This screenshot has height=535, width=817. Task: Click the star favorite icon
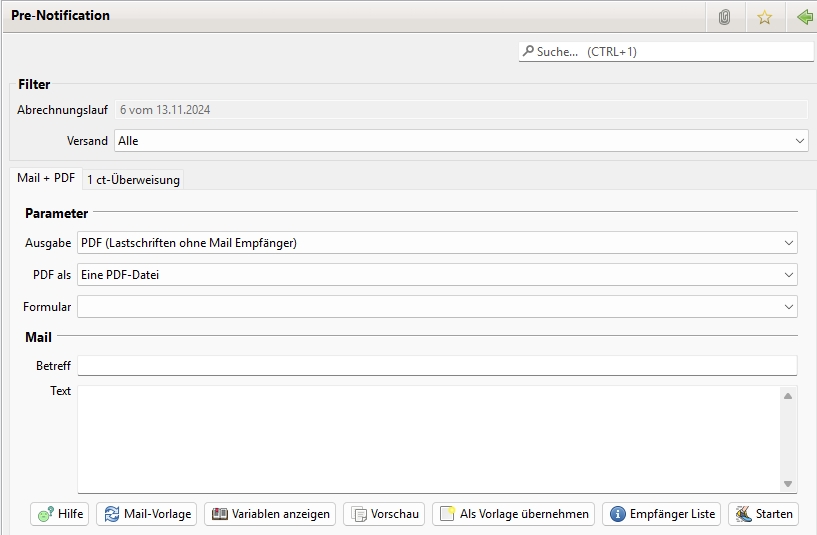click(765, 17)
